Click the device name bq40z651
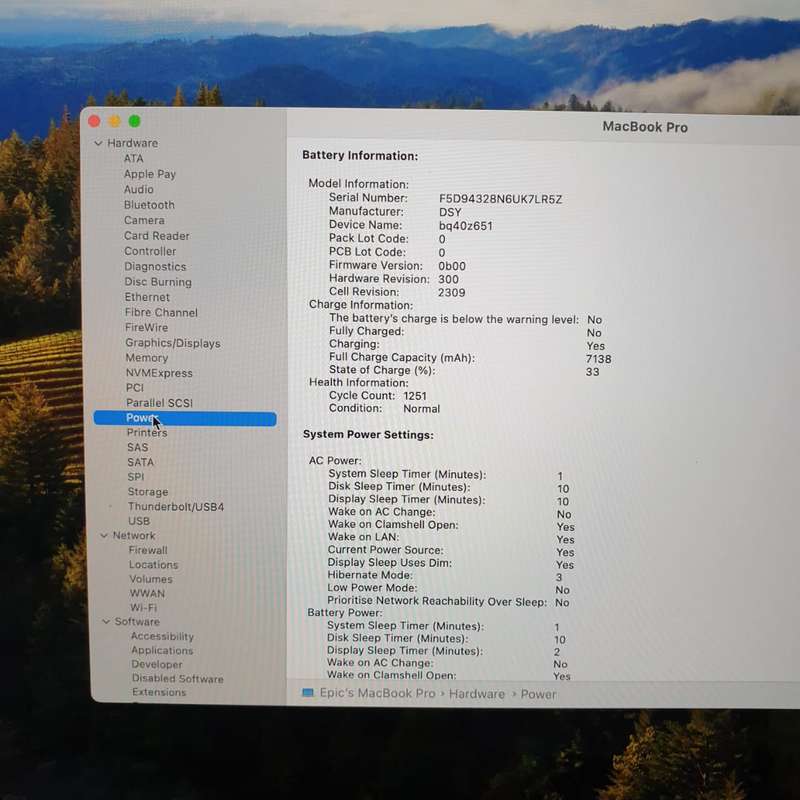This screenshot has width=800, height=800. 466,226
